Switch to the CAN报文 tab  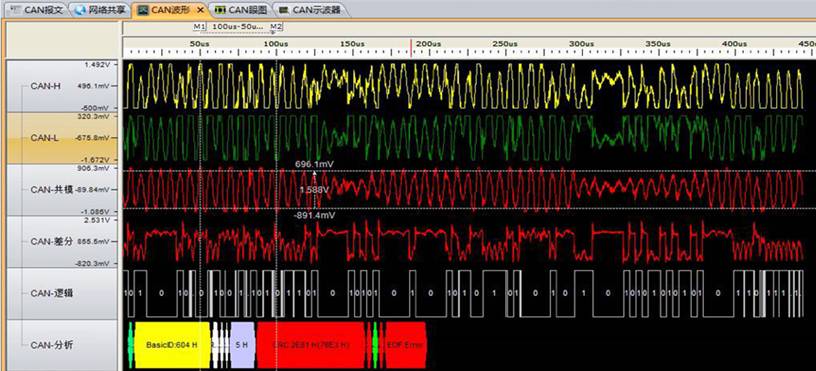tap(38, 10)
